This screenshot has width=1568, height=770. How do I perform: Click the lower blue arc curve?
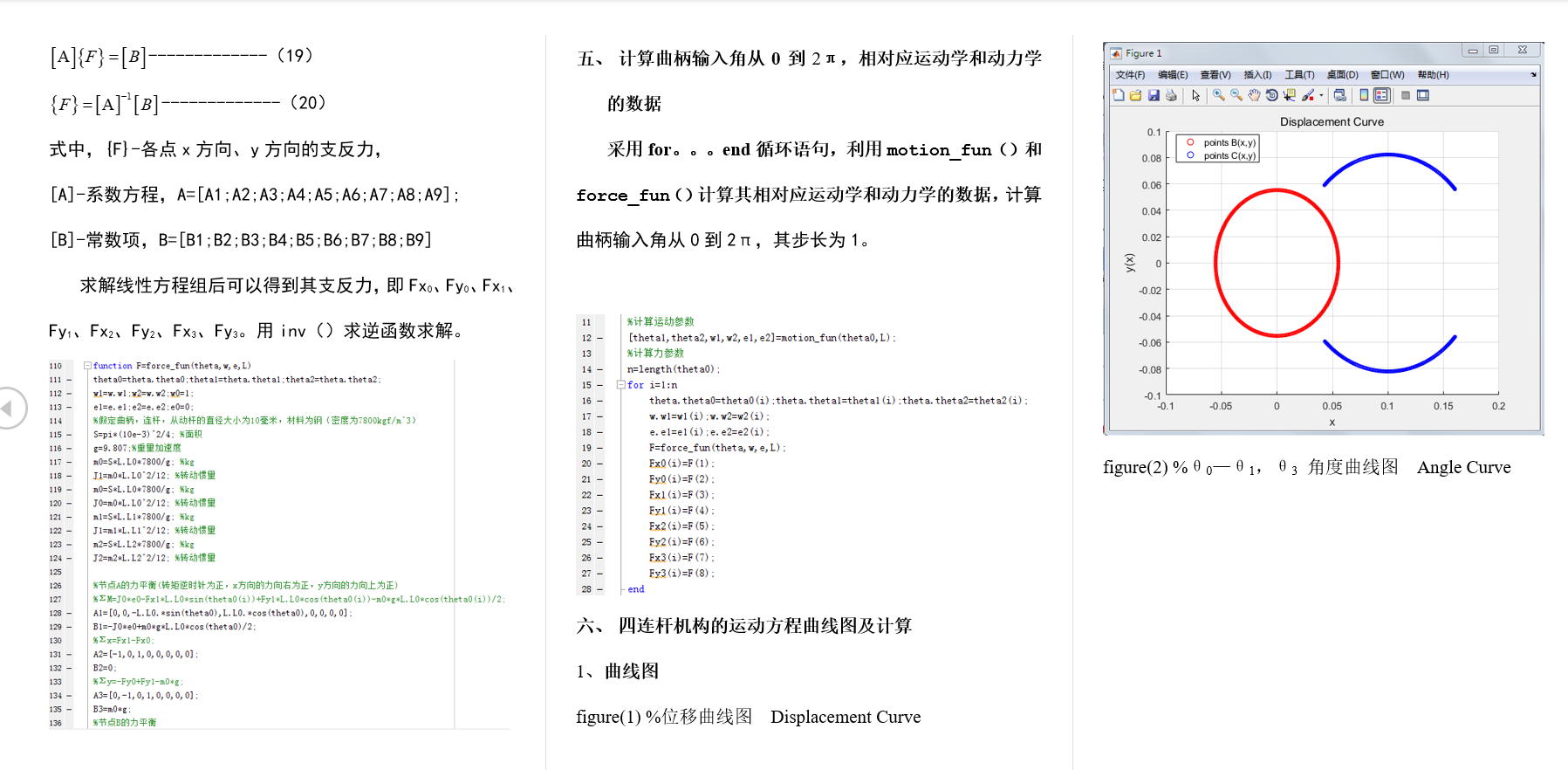tap(1388, 371)
